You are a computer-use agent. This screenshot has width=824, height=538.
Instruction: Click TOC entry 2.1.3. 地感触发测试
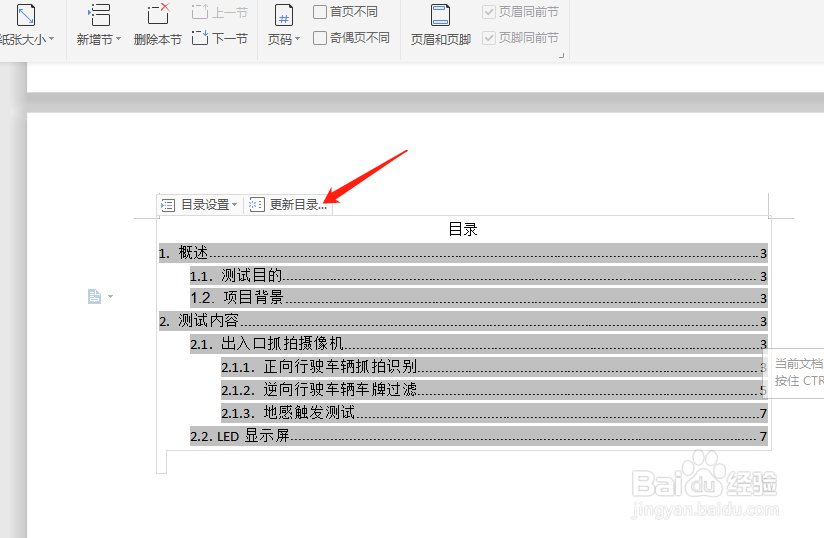coord(494,413)
